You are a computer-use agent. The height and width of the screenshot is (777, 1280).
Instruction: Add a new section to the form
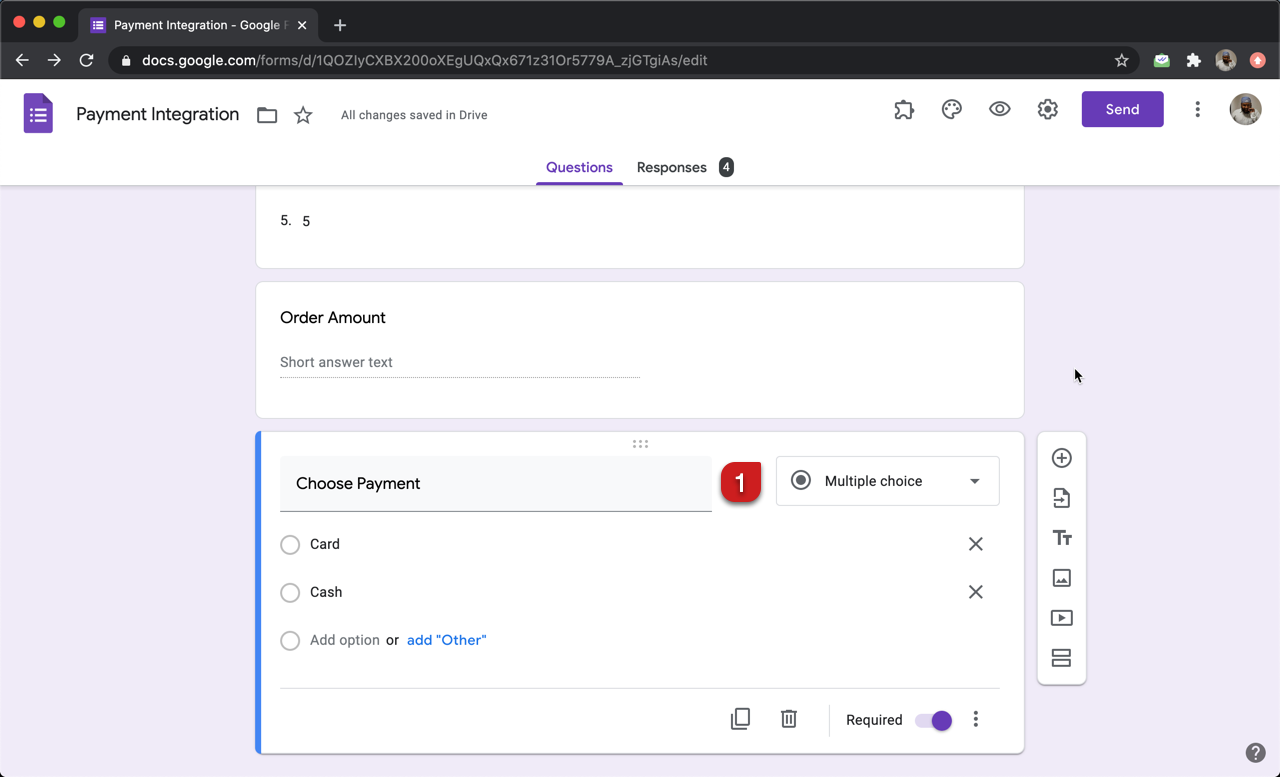tap(1061, 657)
